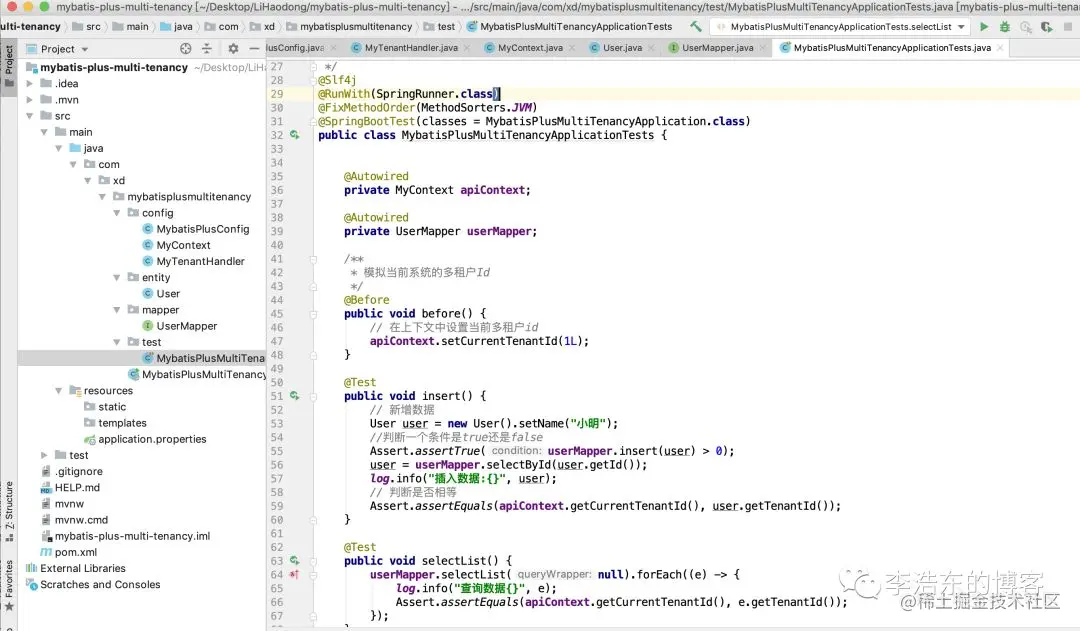This screenshot has width=1080, height=631.
Task: Close the MyTenantHandler.java tab
Action: click(x=468, y=48)
